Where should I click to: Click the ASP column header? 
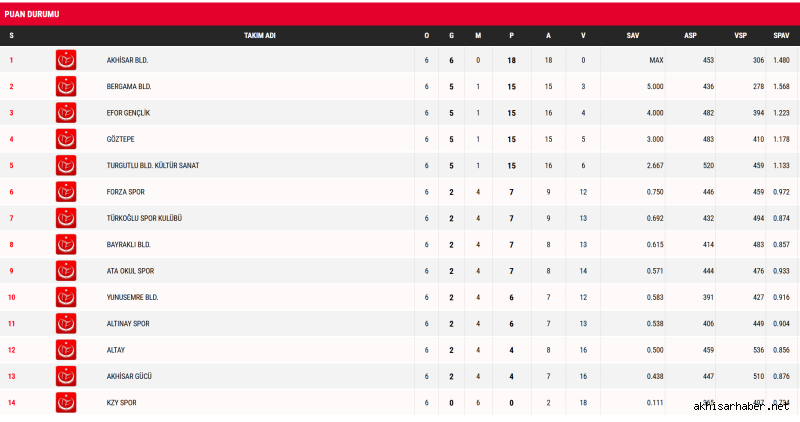(x=690, y=35)
